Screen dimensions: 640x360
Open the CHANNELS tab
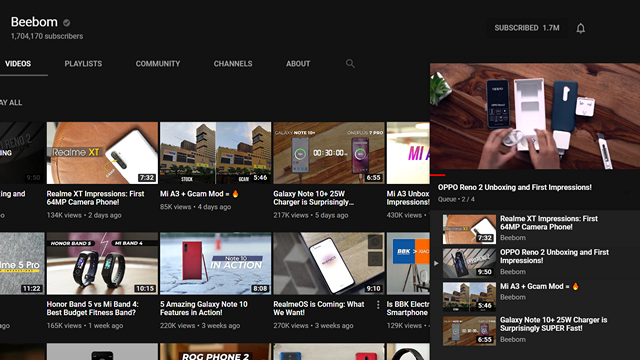(x=233, y=64)
